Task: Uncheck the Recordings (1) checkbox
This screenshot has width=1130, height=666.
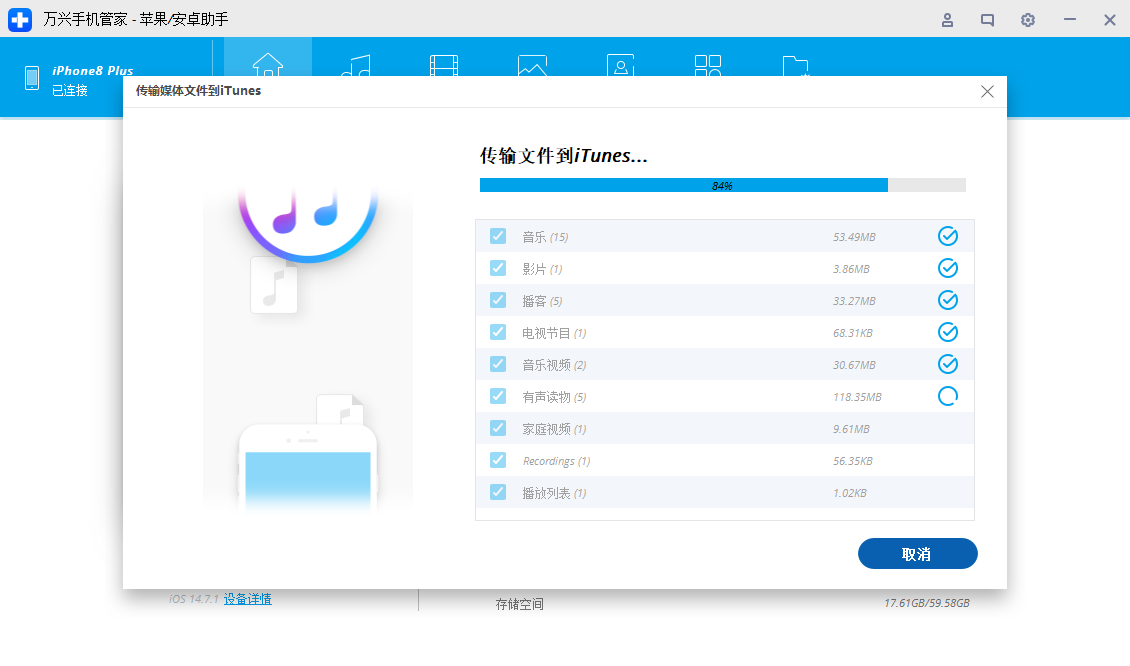Action: [498, 460]
